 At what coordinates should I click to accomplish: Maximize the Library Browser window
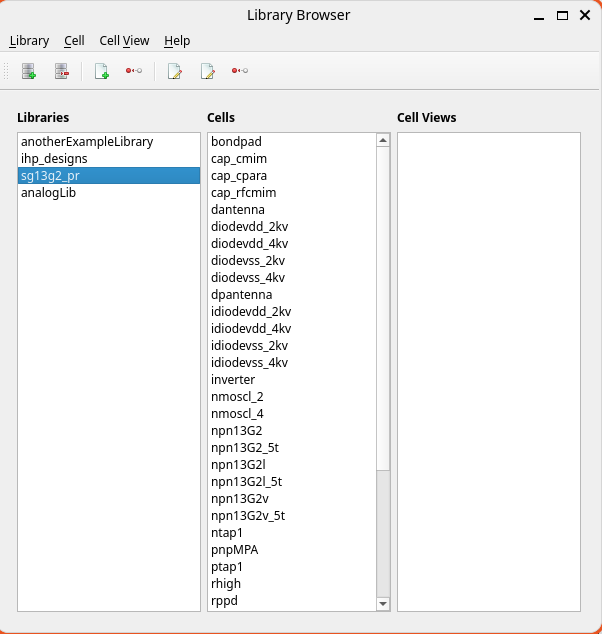pyautogui.click(x=563, y=15)
